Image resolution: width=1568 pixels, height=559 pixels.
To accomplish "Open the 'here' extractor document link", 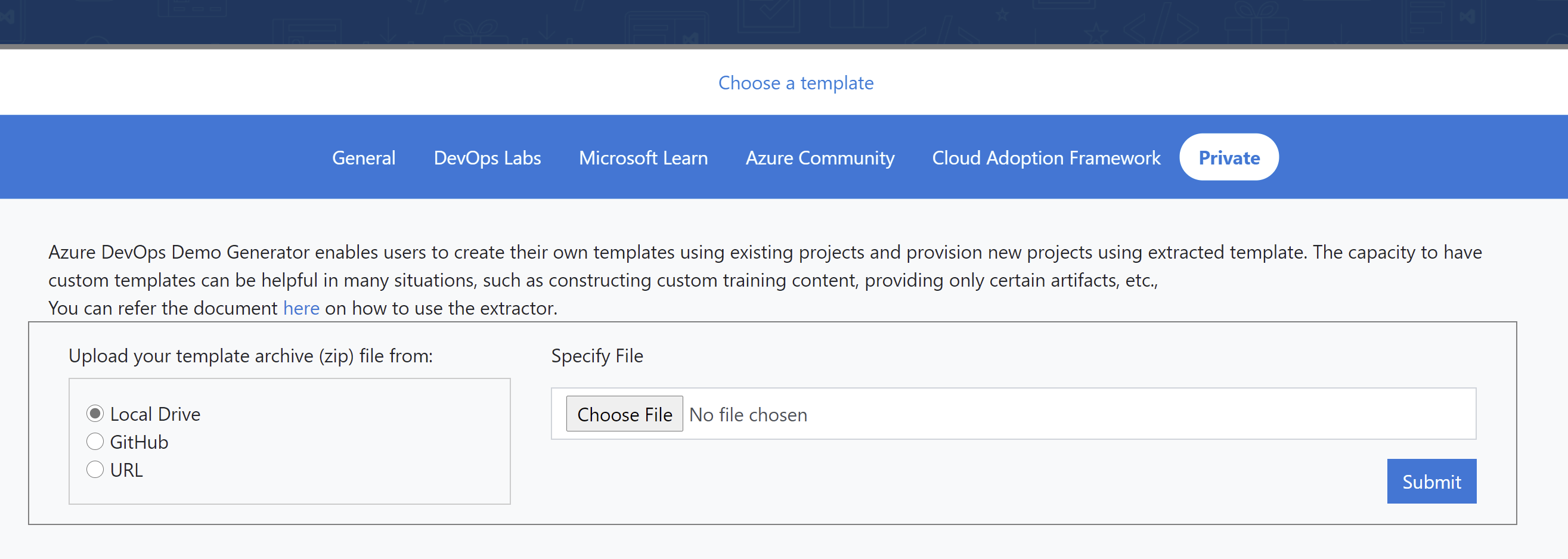I will point(300,308).
